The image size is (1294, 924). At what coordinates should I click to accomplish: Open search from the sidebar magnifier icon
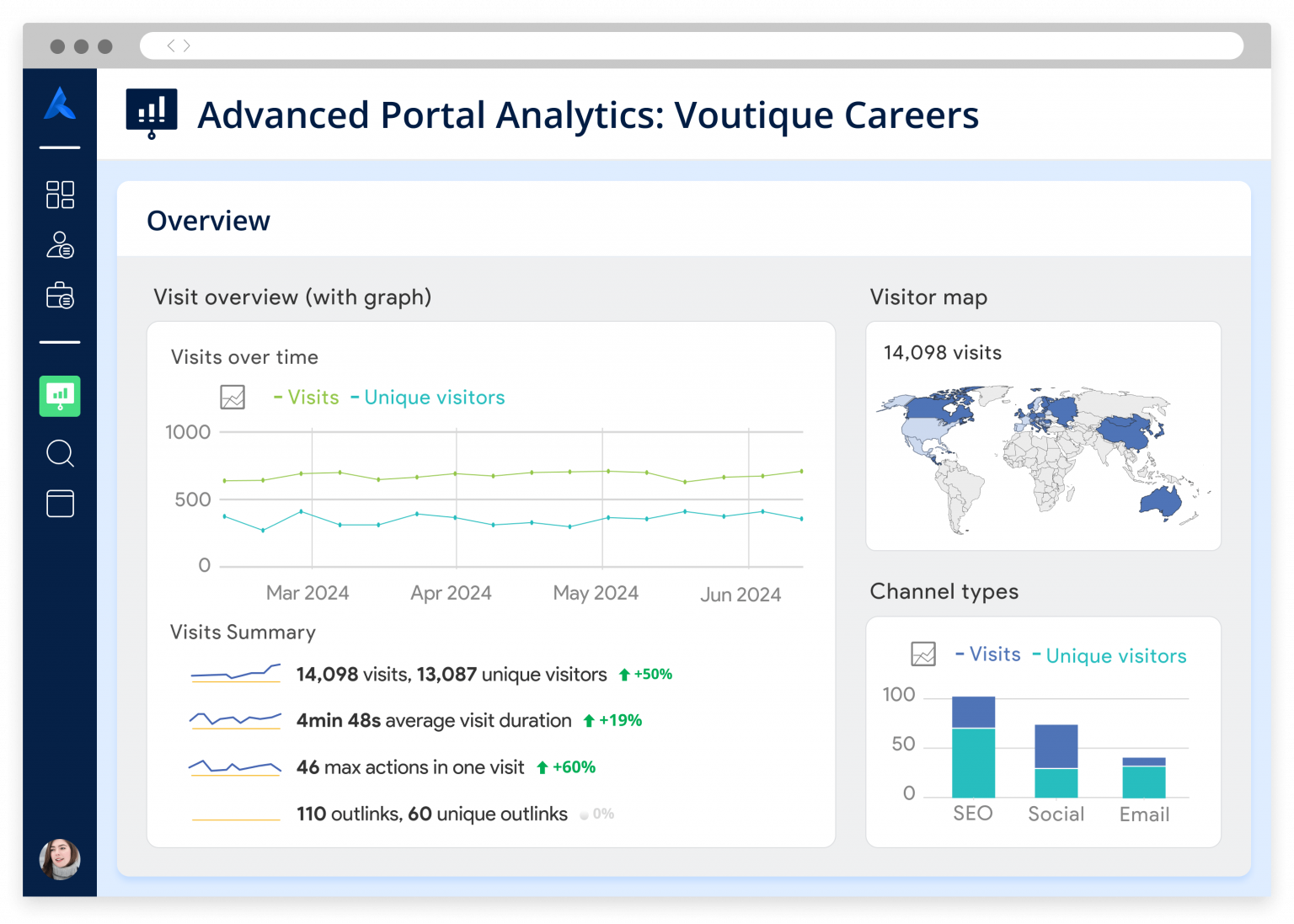59,454
